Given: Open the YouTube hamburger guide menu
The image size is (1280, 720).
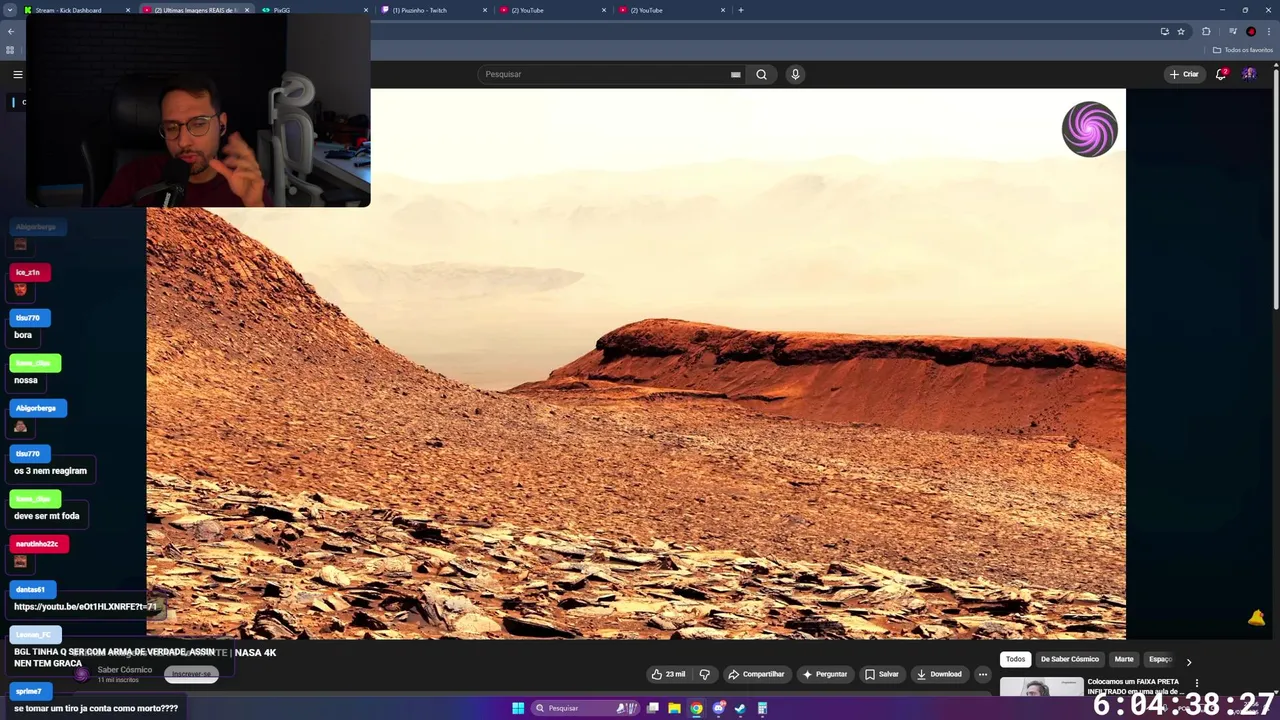Looking at the screenshot, I should pyautogui.click(x=17, y=74).
